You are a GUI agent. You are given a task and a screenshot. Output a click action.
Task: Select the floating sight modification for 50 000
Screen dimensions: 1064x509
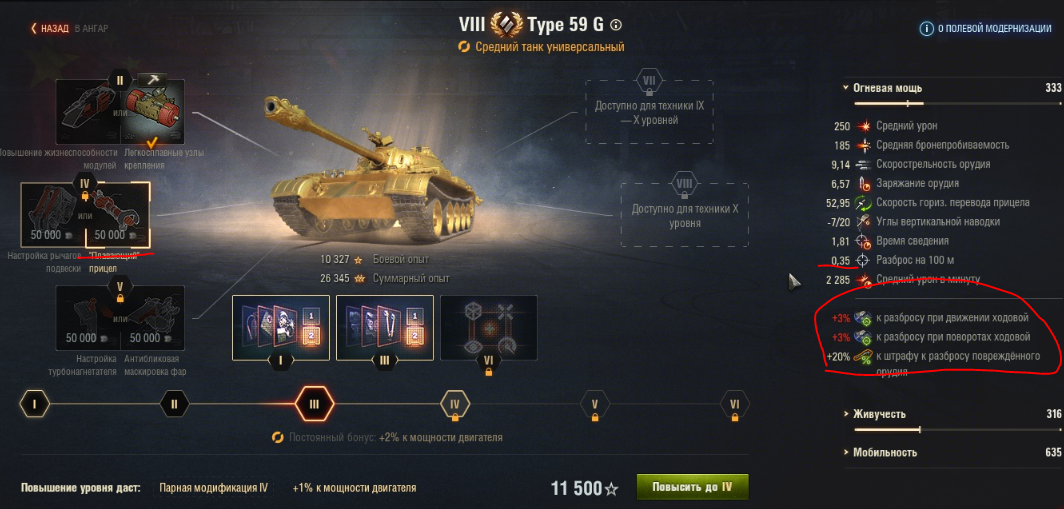(117, 214)
